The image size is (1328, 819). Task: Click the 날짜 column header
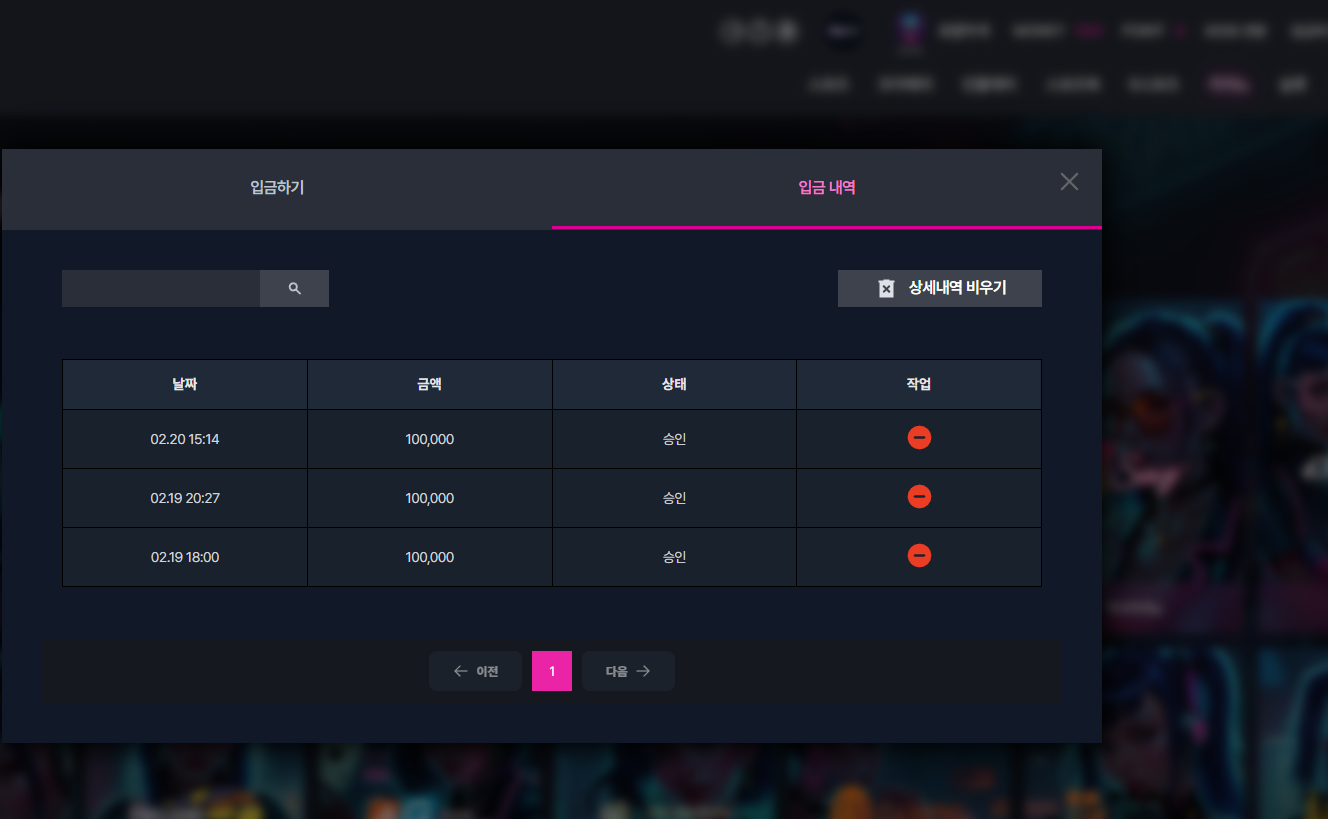185,384
